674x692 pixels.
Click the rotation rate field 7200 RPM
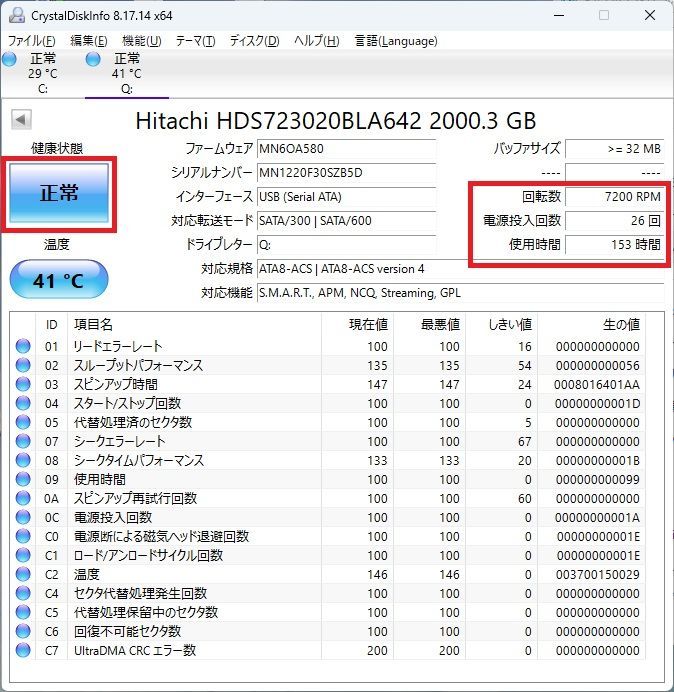(614, 196)
